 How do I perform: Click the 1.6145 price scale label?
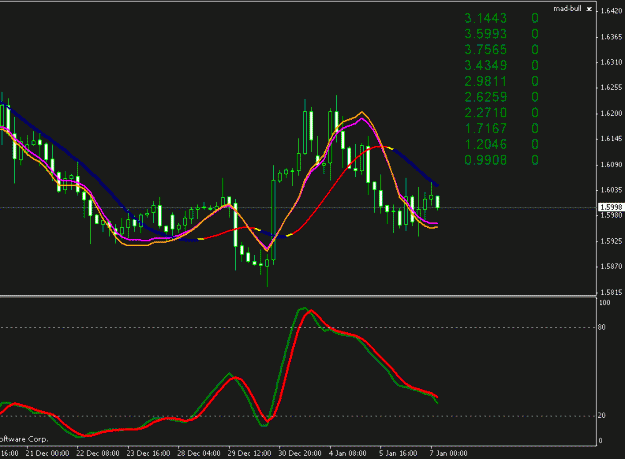[x=611, y=139]
